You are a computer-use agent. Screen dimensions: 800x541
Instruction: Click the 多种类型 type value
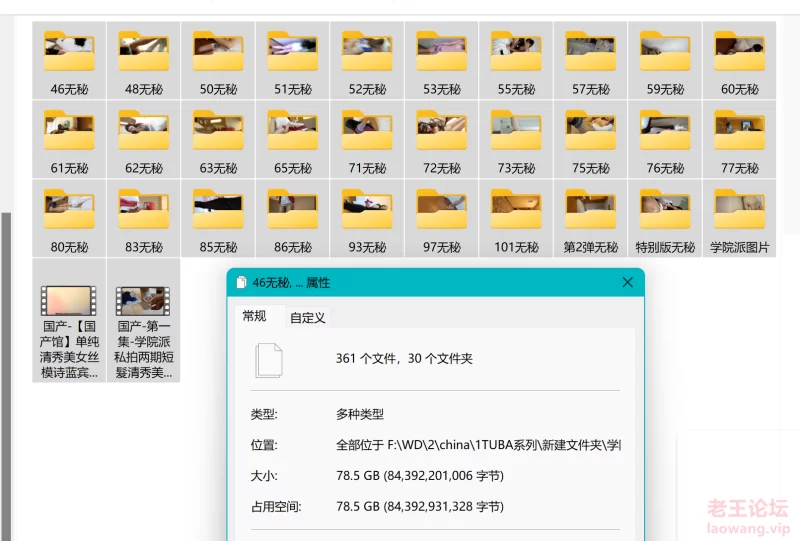[x=360, y=414]
